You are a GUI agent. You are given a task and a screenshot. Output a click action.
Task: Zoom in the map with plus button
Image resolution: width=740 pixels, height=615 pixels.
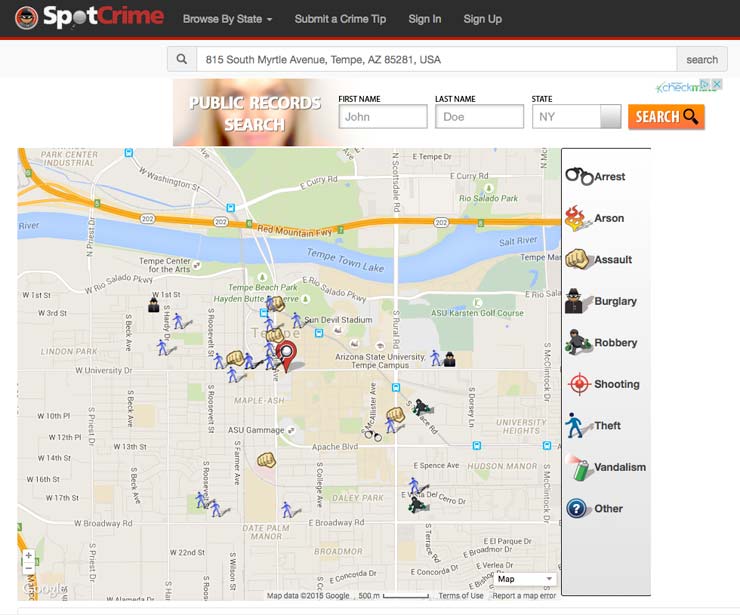(x=28, y=556)
